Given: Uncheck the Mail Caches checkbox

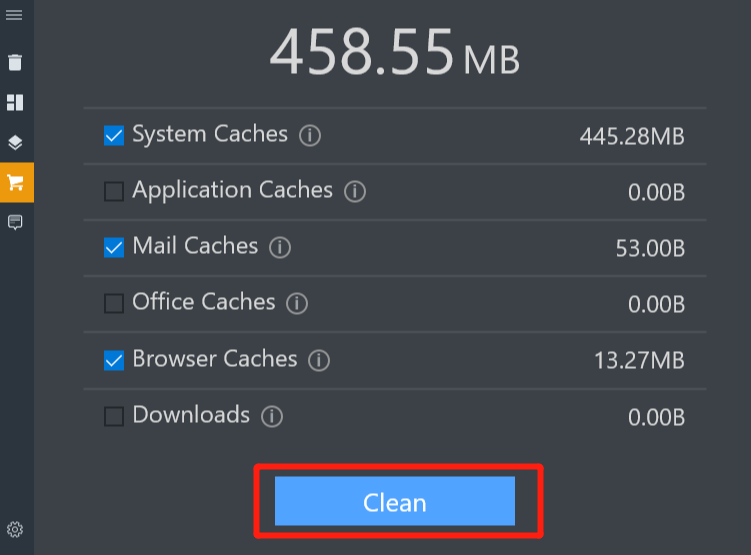Looking at the screenshot, I should coord(114,247).
